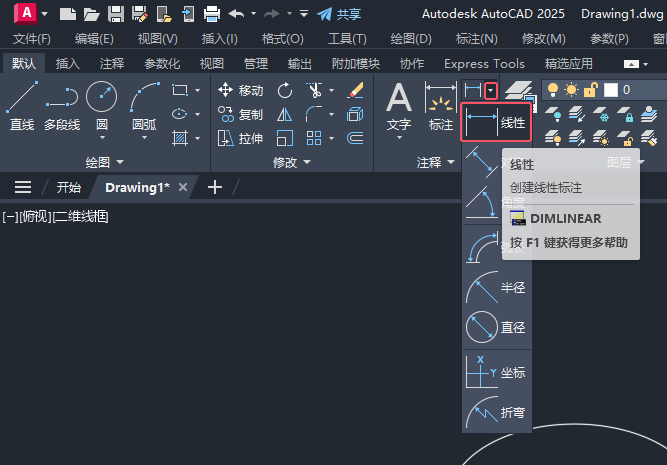This screenshot has width=667, height=465.
Task: Expand the Annotation (注释) panel
Action: pyautogui.click(x=436, y=162)
